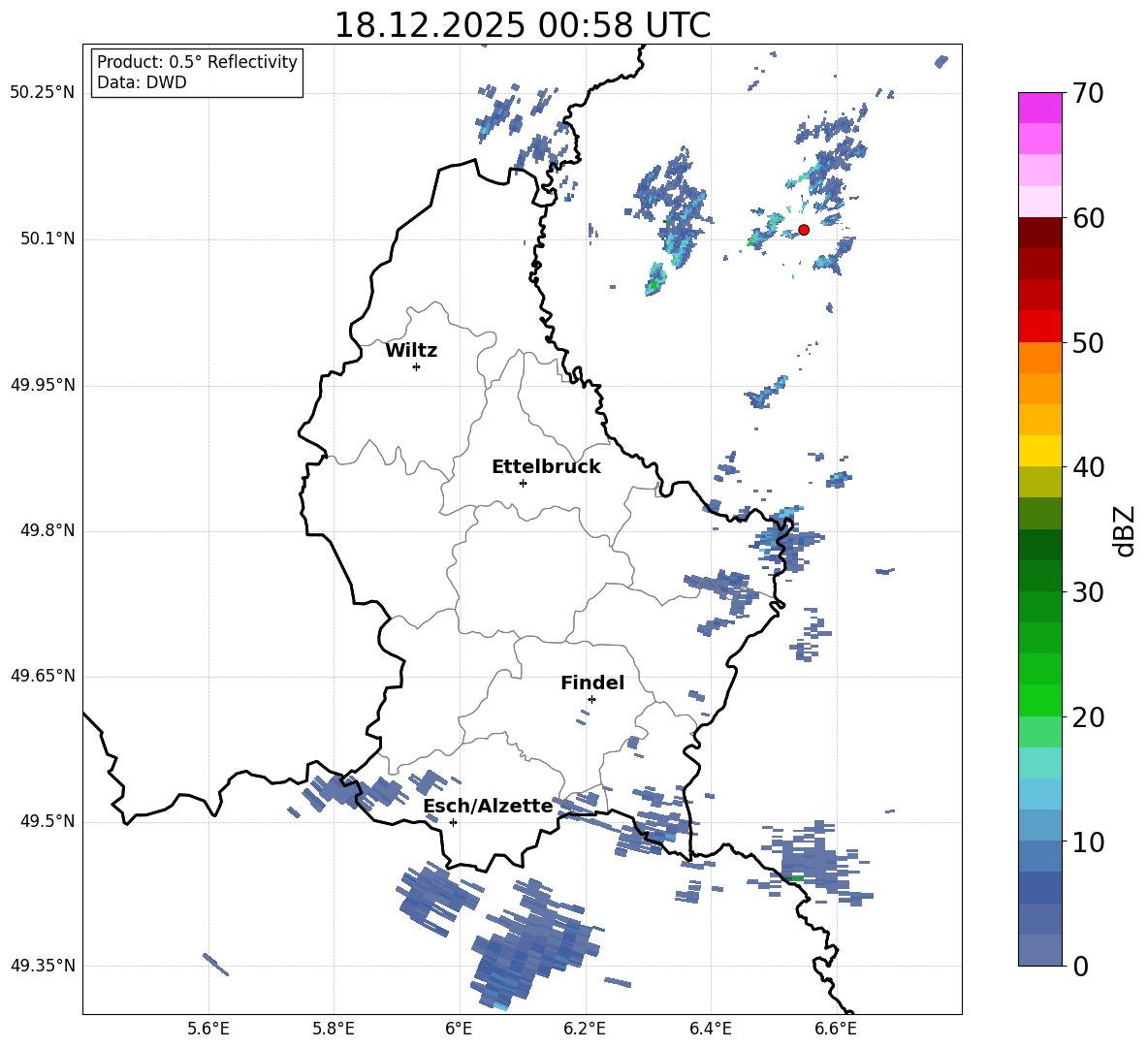1148x1048 pixels.
Task: Click the 49.35°N latitude label
Action: point(43,966)
